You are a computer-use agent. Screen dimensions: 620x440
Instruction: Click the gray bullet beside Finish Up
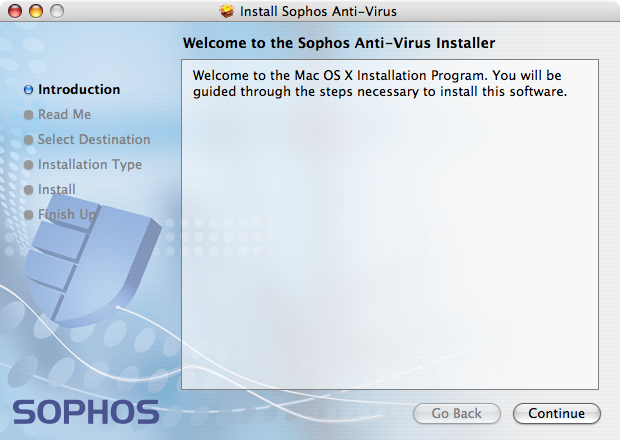tap(28, 215)
